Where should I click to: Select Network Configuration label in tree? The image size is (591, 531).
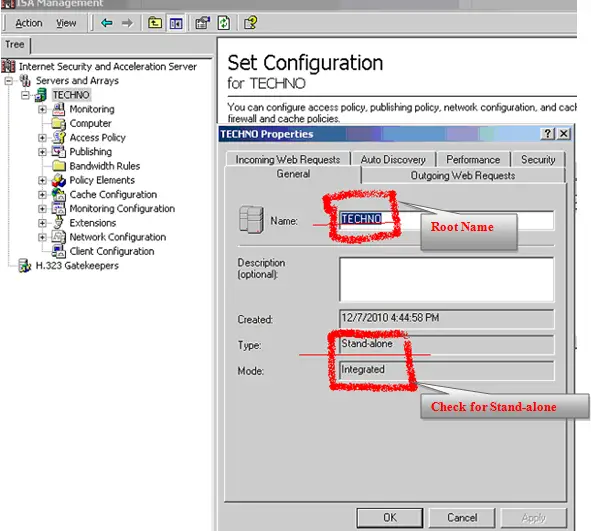(118, 237)
